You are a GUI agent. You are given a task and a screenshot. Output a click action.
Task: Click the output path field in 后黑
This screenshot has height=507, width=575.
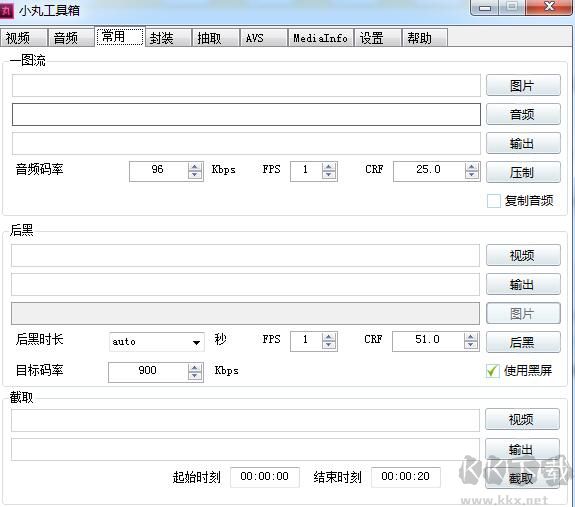click(245, 284)
